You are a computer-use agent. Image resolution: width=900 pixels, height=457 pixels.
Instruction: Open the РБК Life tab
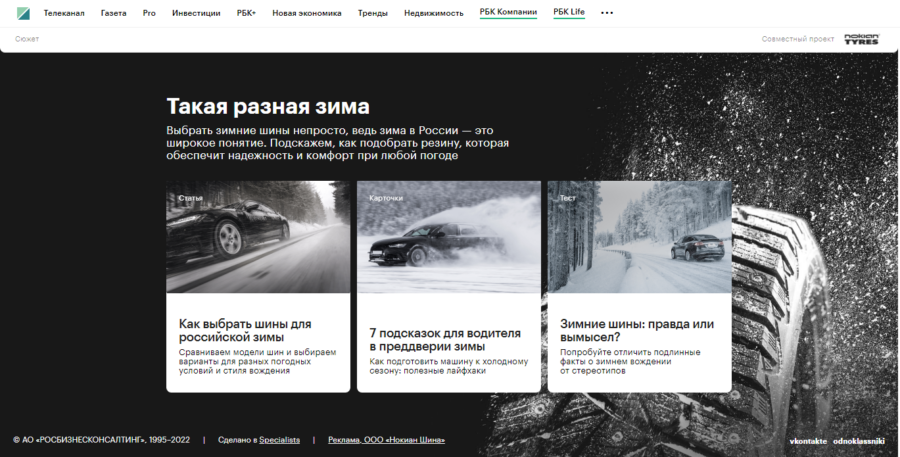569,13
